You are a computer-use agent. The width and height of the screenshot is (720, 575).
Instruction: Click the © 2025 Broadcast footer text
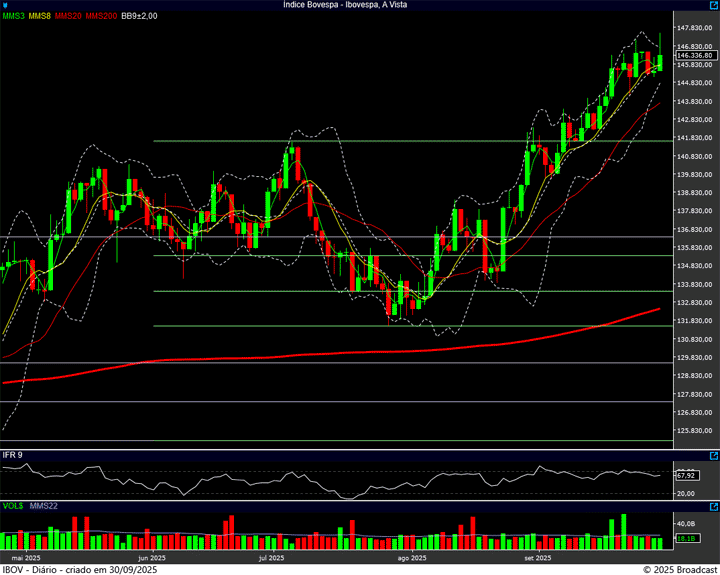click(x=678, y=569)
